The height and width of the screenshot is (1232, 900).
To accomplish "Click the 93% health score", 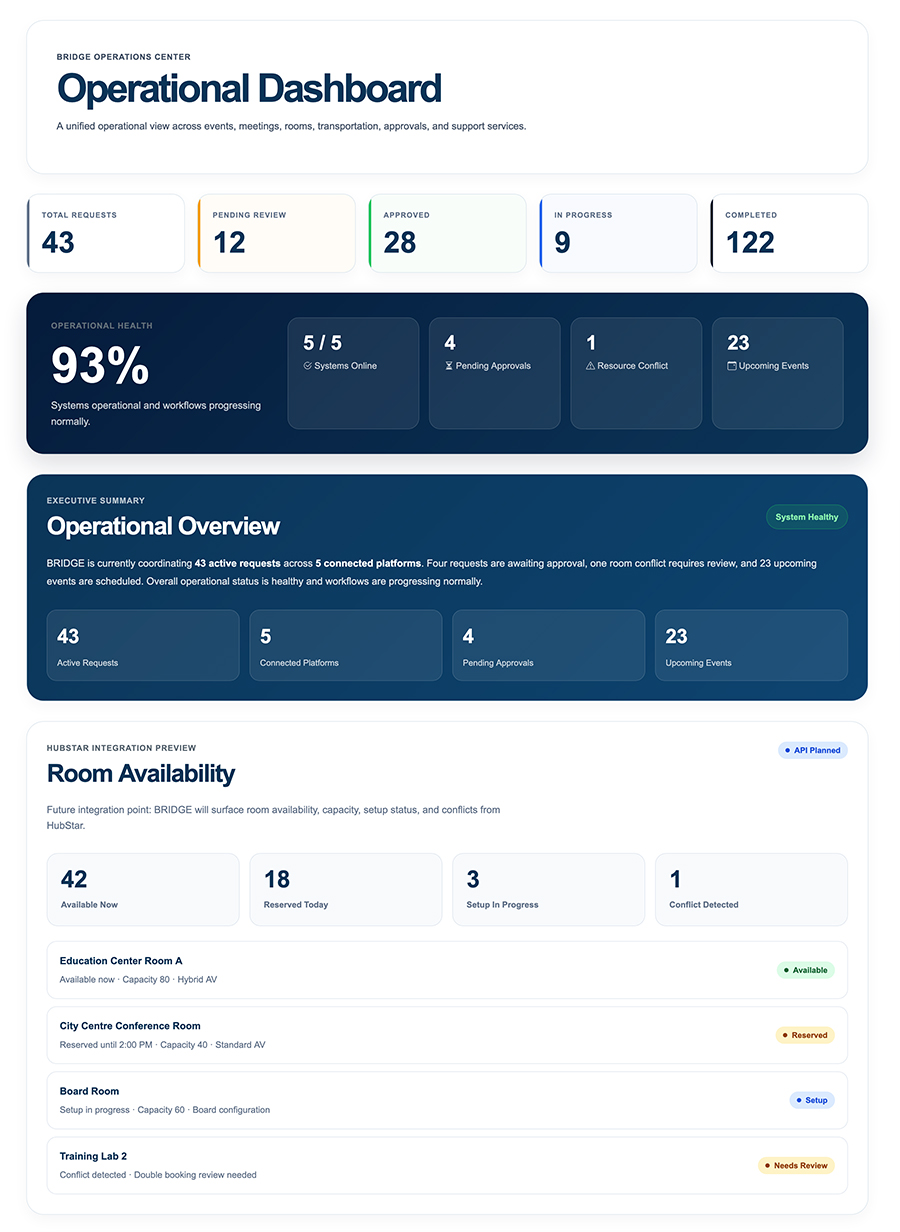I will (x=100, y=365).
